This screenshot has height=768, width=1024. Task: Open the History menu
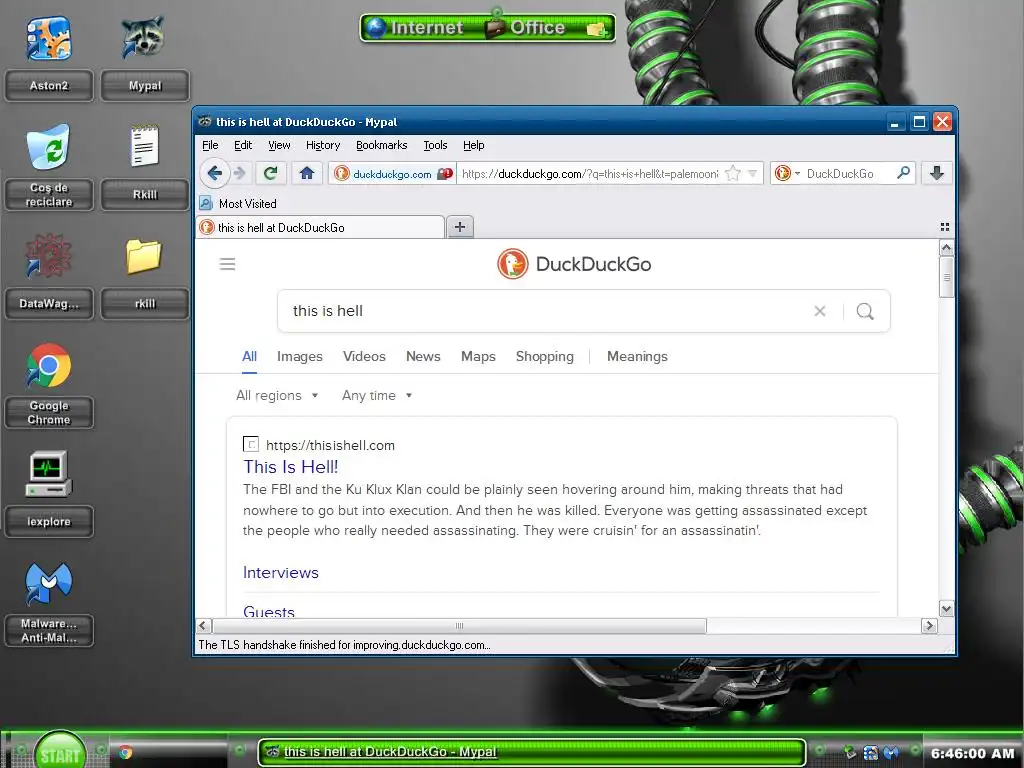point(323,145)
